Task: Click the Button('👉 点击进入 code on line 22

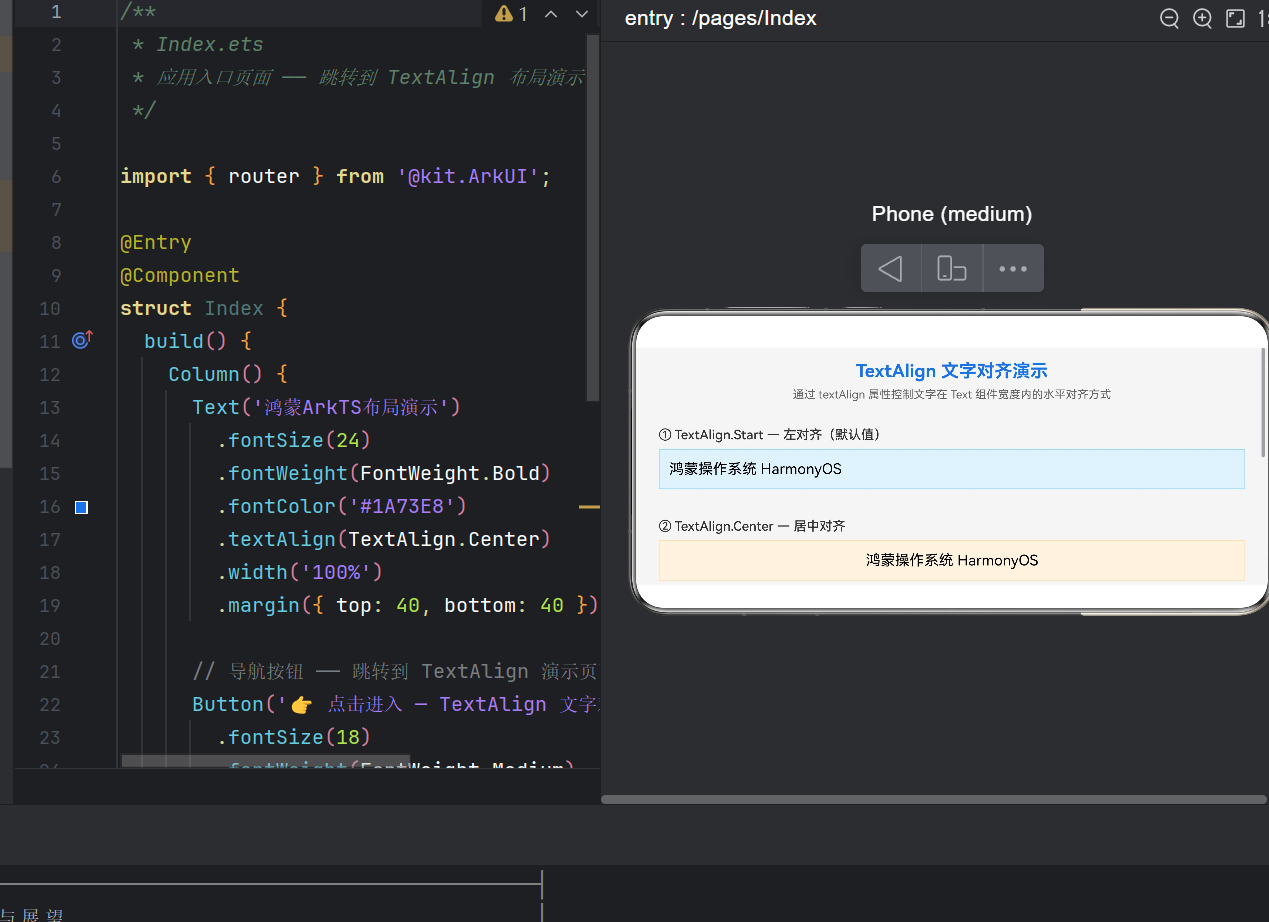Action: (396, 704)
